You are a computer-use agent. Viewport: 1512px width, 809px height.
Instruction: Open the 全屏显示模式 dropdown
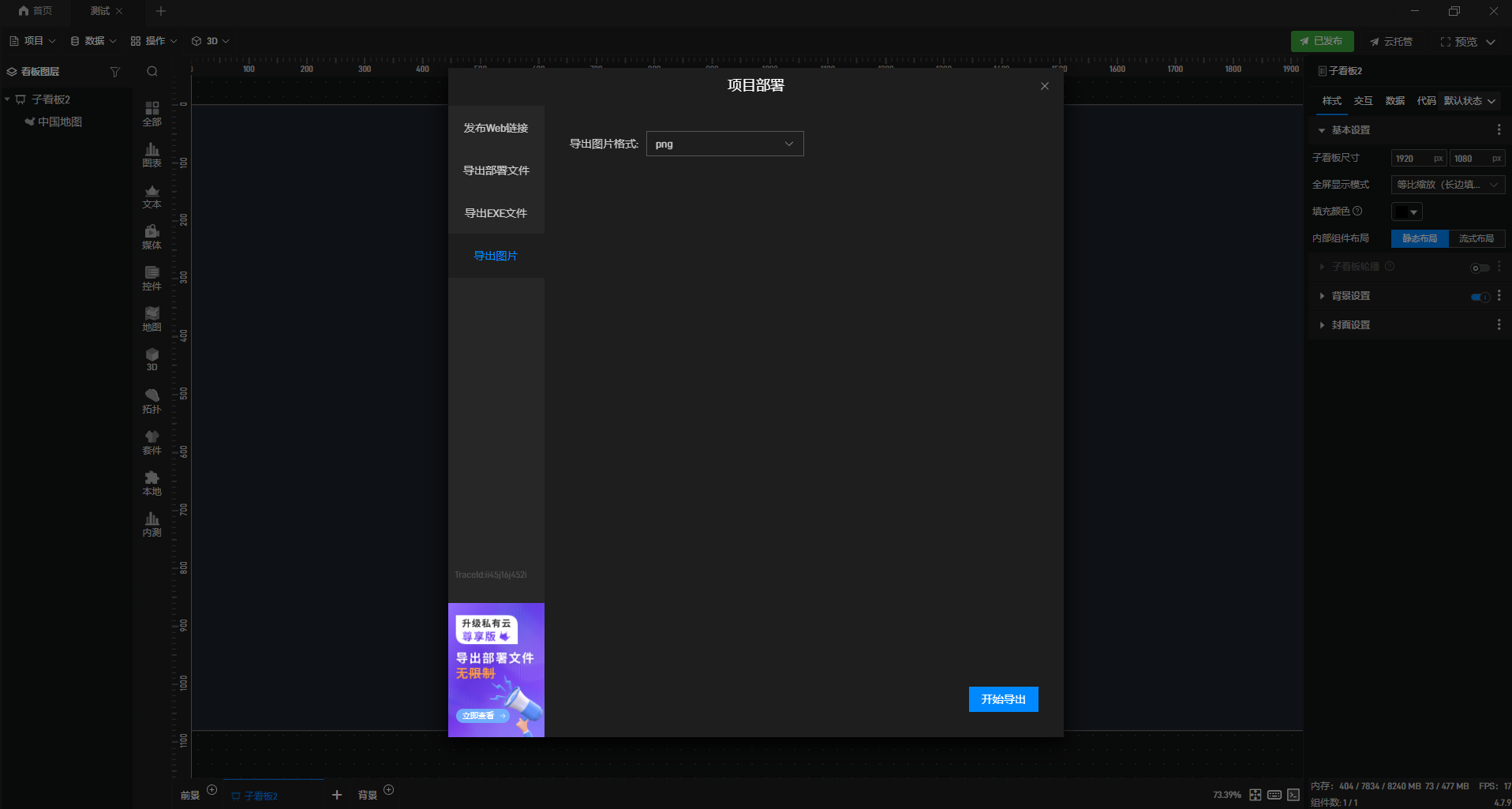[1447, 185]
